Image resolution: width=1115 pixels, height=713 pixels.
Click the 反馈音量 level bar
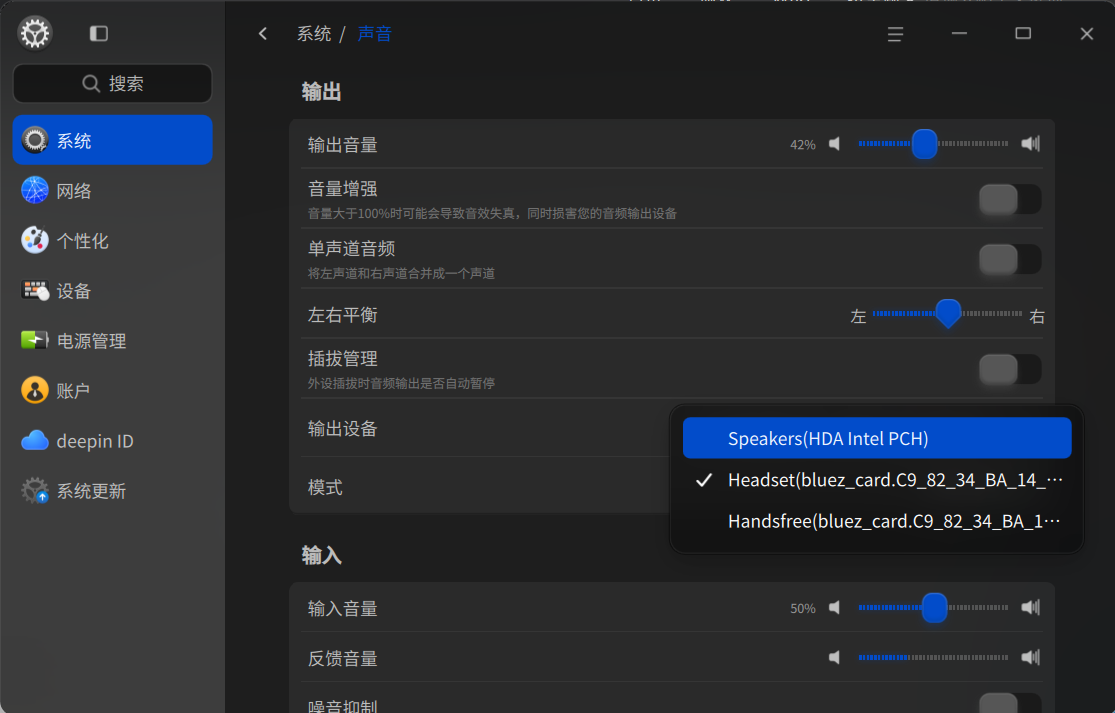pyautogui.click(x=933, y=658)
